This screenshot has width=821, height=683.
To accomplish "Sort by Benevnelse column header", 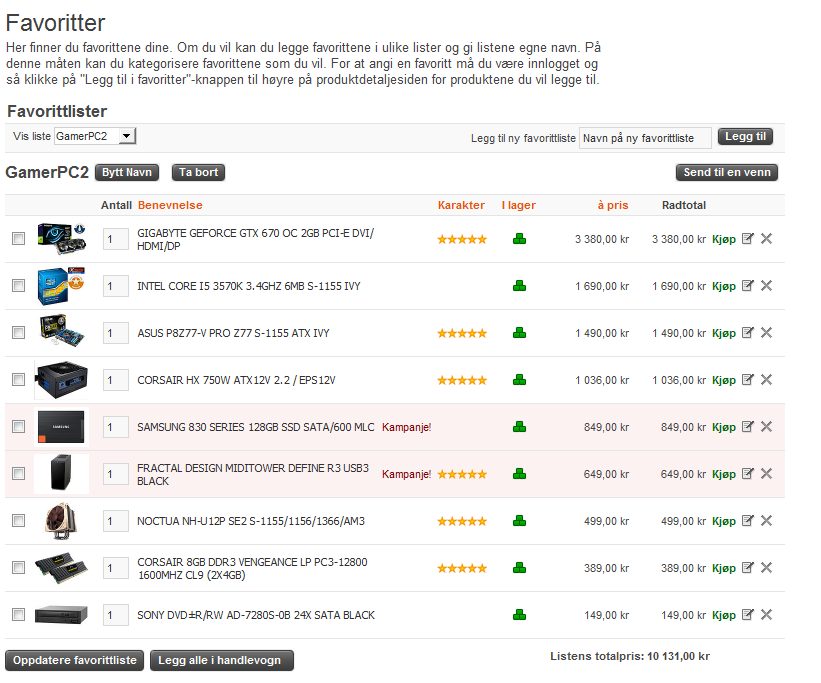I will [170, 205].
